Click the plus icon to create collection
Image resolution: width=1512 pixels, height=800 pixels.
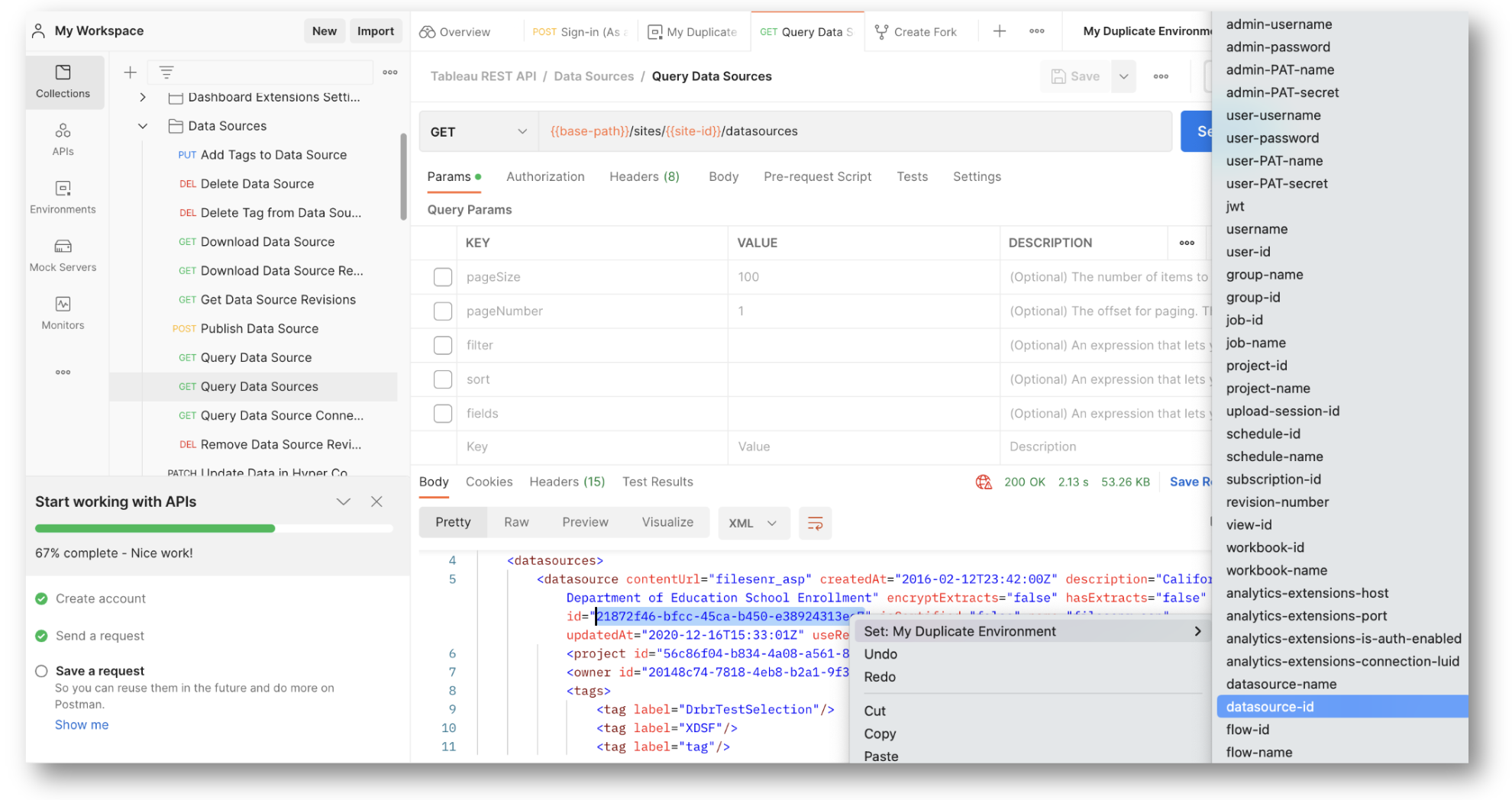(131, 73)
